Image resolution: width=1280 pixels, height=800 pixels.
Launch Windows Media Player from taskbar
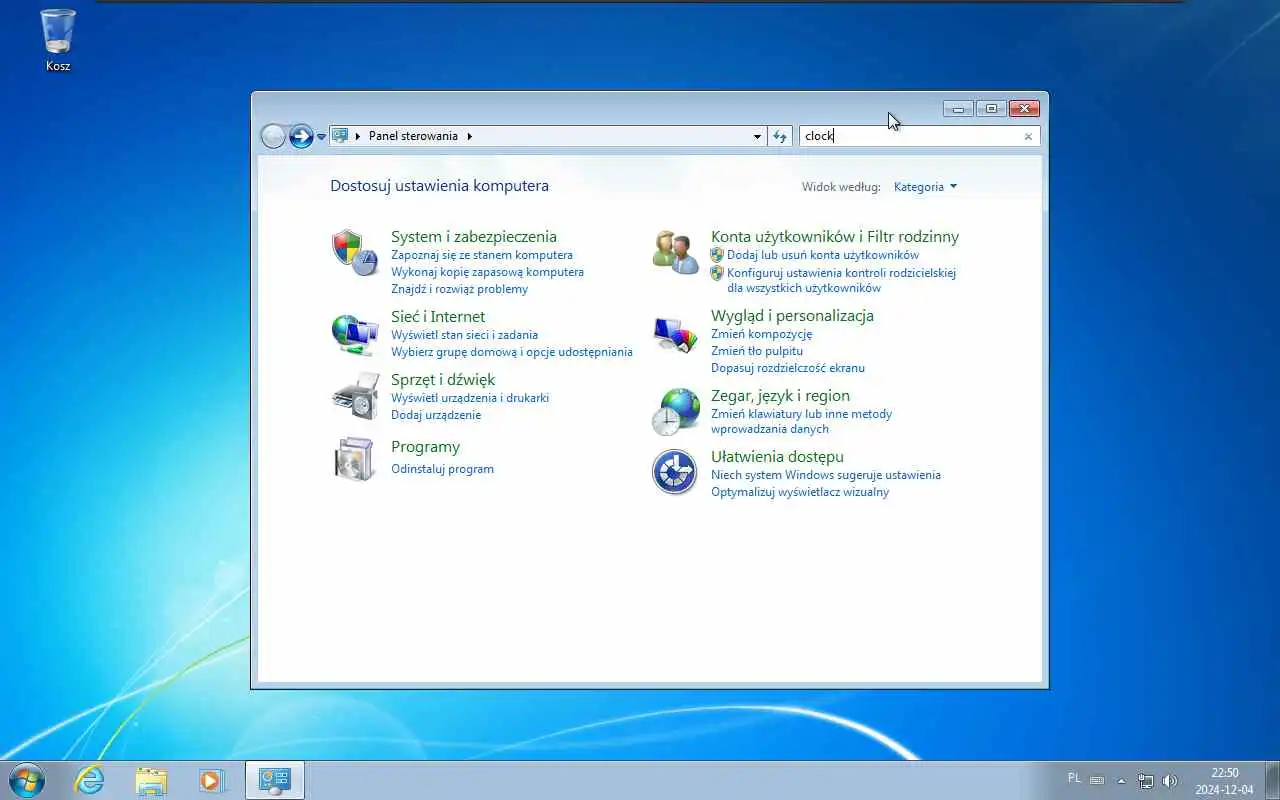tap(211, 780)
